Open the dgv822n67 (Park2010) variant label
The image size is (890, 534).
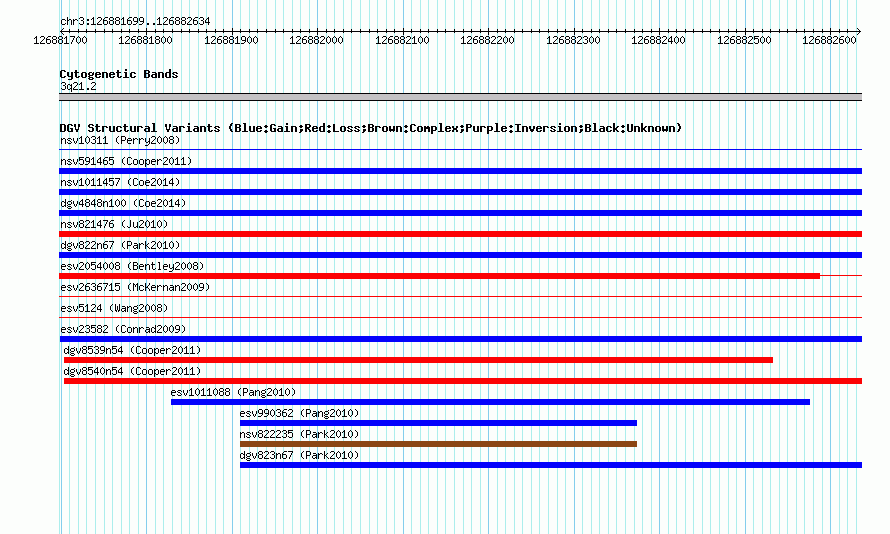pyautogui.click(x=120, y=245)
